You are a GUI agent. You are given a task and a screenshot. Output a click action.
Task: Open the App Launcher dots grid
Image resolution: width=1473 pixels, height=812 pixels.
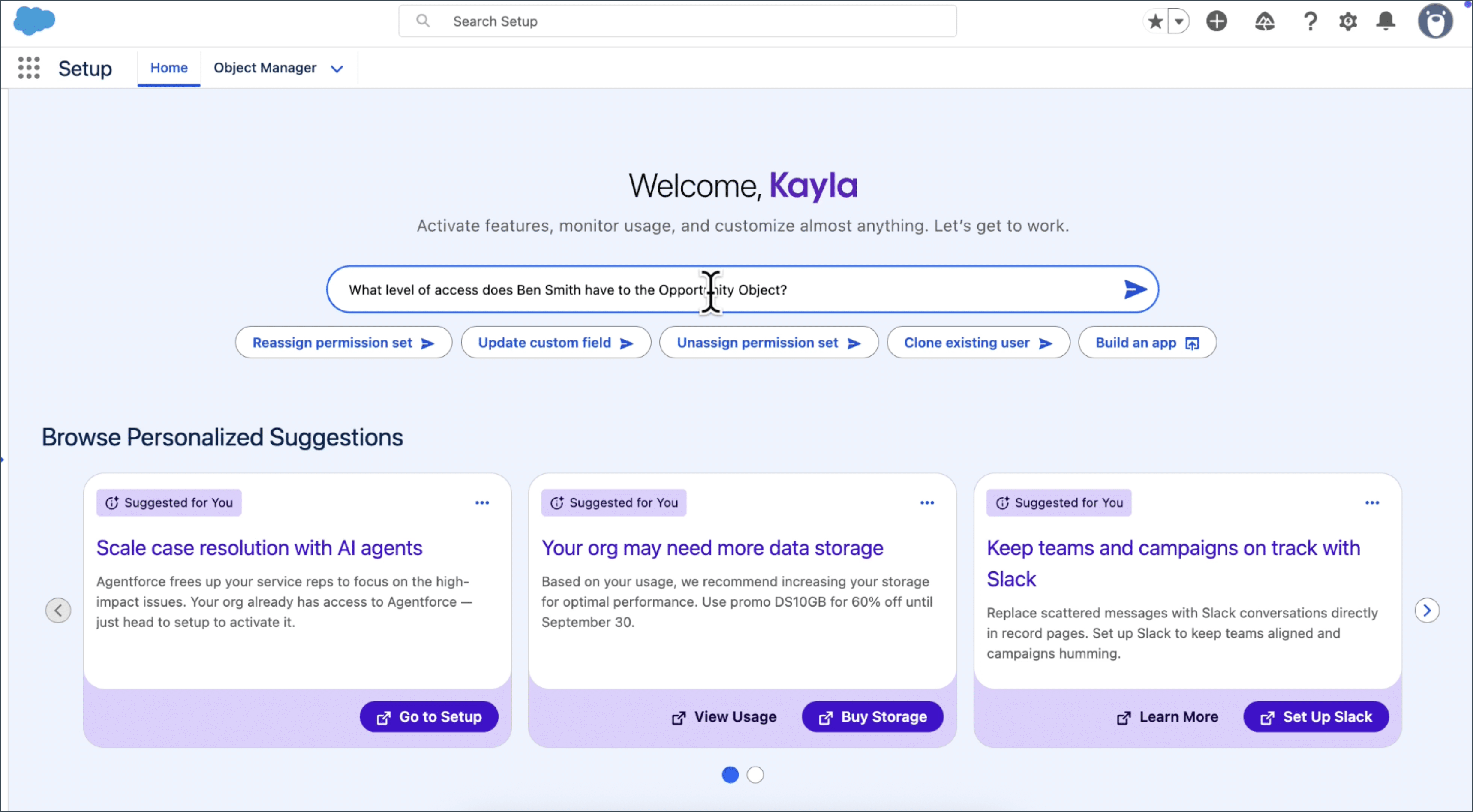29,68
